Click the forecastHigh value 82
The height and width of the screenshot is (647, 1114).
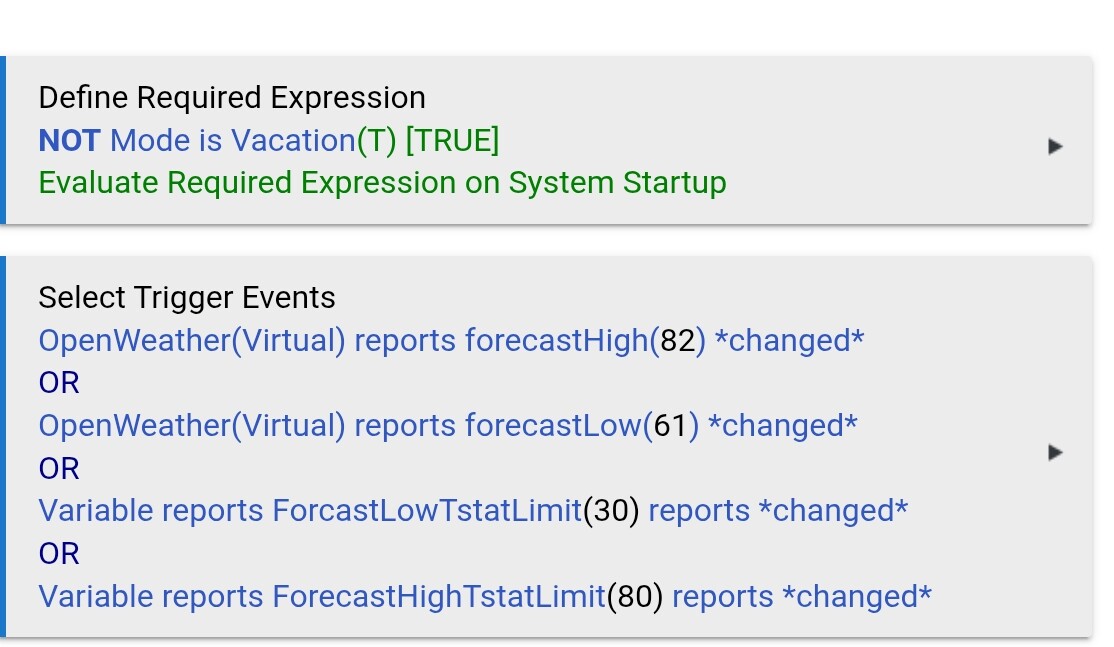coord(678,341)
